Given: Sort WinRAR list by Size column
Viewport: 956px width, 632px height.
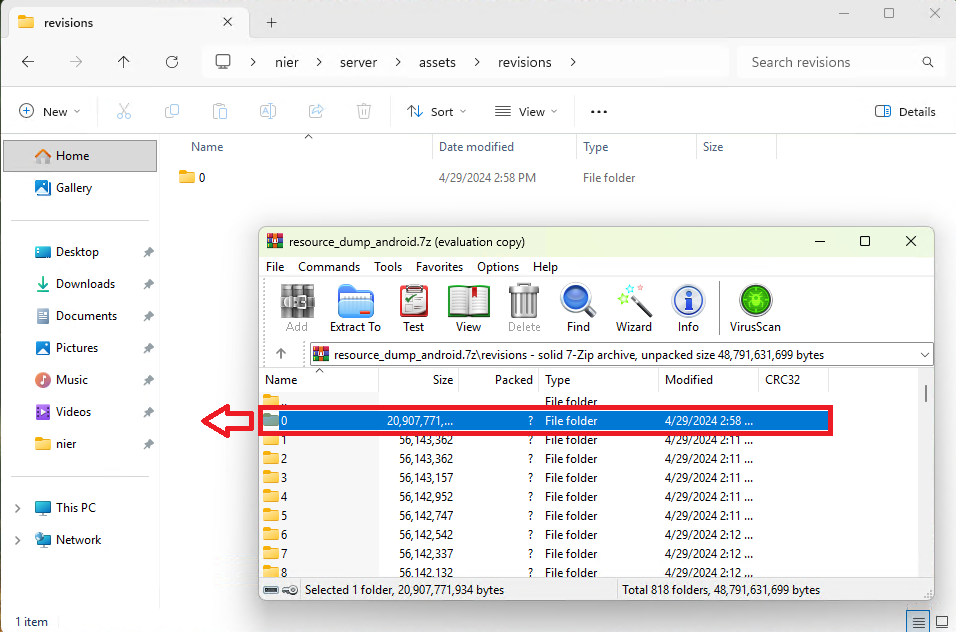Looking at the screenshot, I should coord(418,380).
